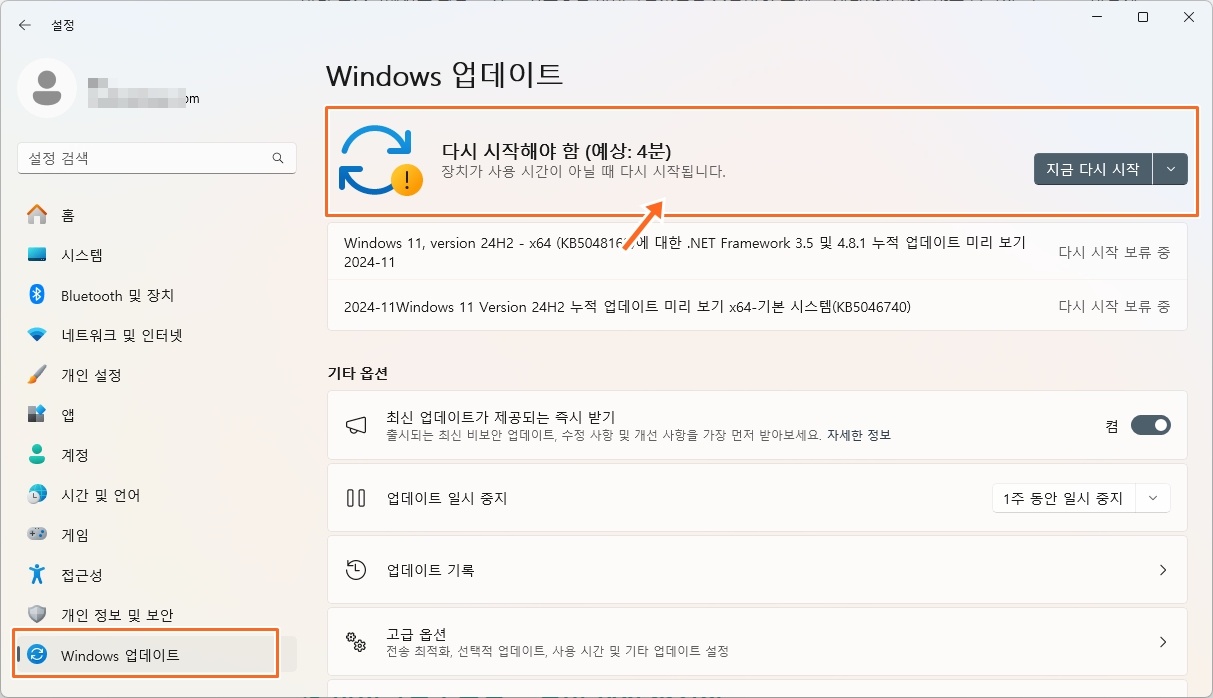Screen dimensions: 1213x698
Task: Click the 1주 동안 일시 중지 button
Action: (1065, 498)
